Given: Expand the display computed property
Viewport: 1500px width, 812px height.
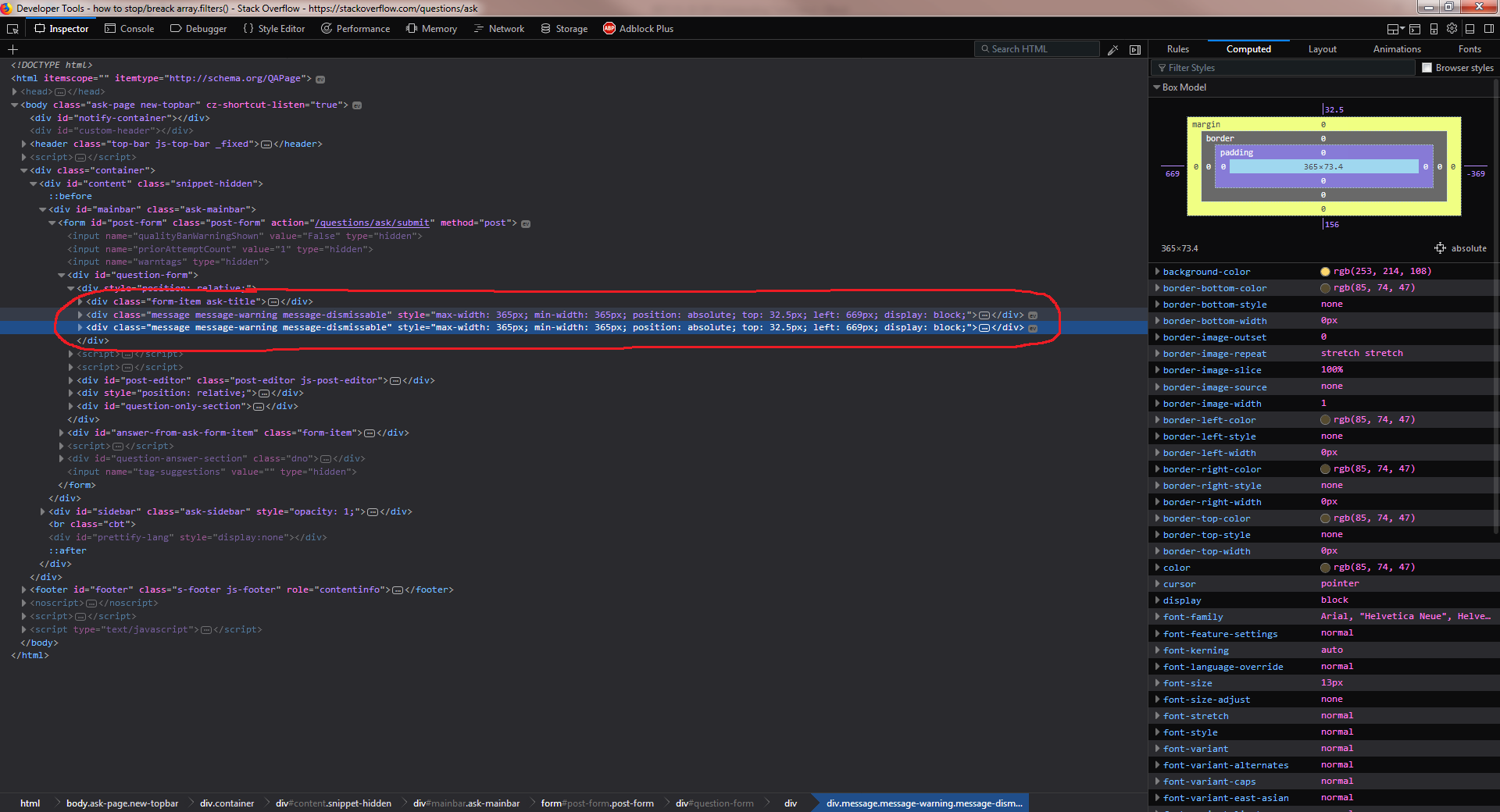Looking at the screenshot, I should (x=1157, y=600).
